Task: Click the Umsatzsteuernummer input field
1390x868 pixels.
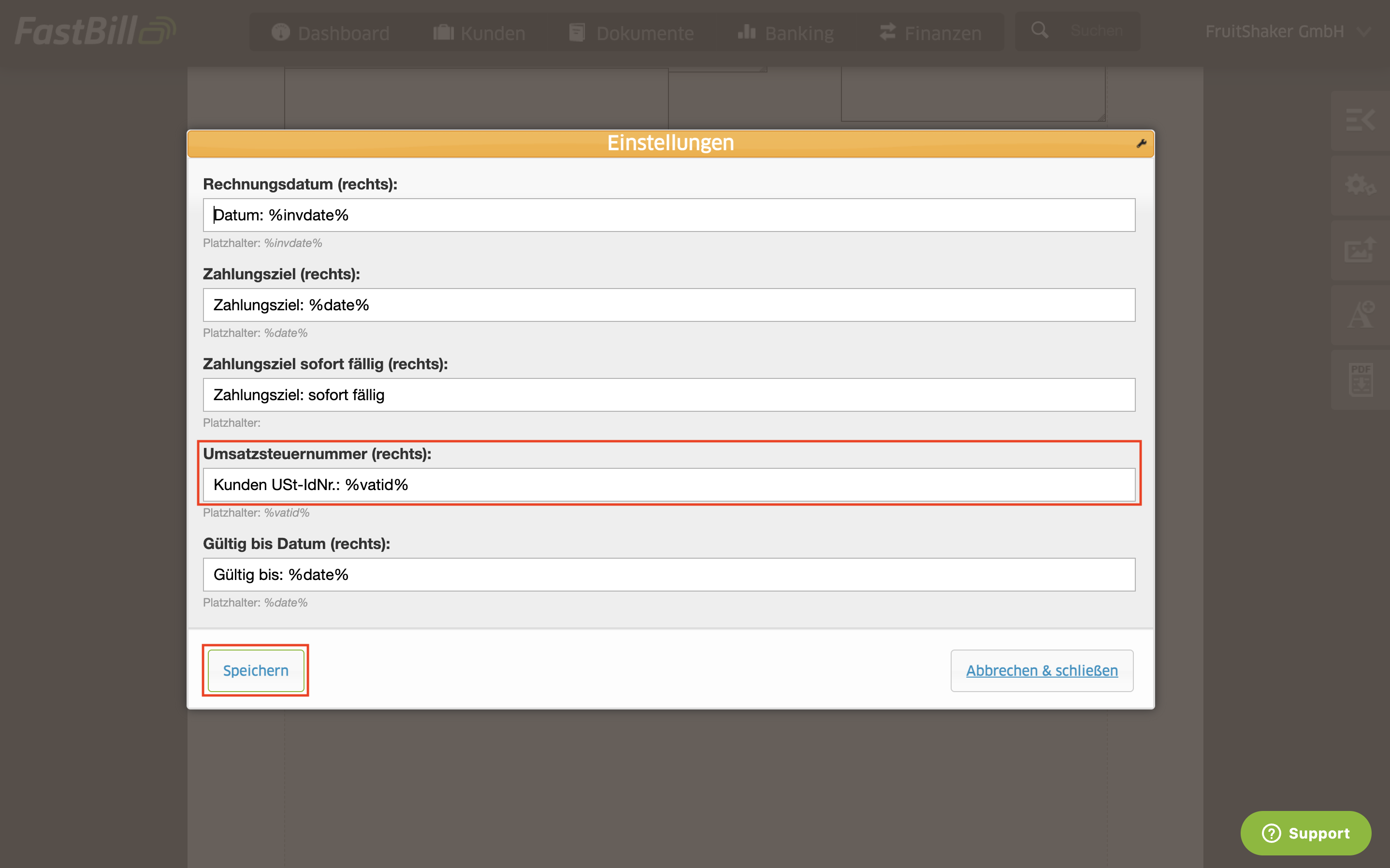Action: (x=668, y=485)
